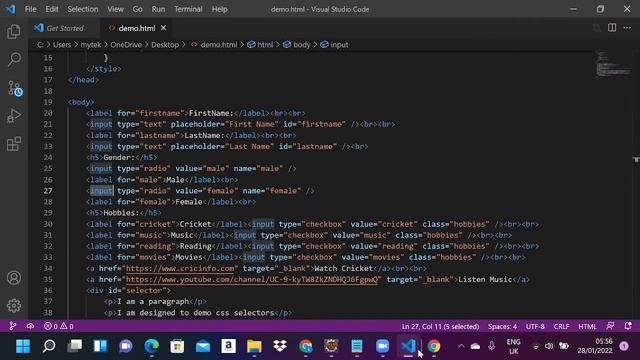This screenshot has width=640, height=360.
Task: Click the source control branch status icon
Action: click(13, 326)
